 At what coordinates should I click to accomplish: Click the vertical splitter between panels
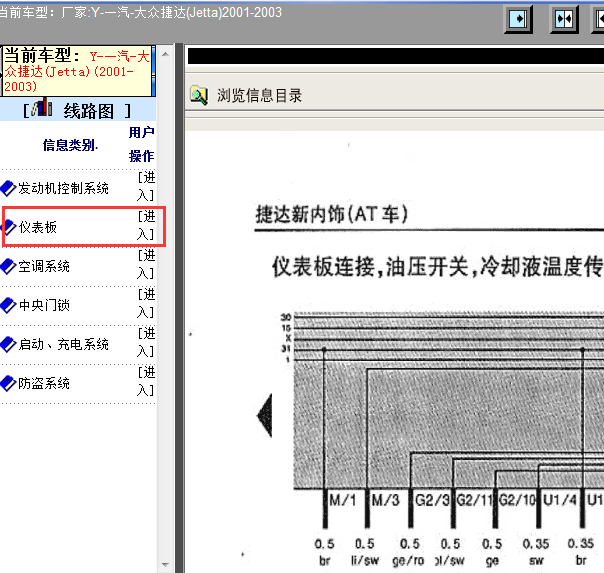[180, 308]
